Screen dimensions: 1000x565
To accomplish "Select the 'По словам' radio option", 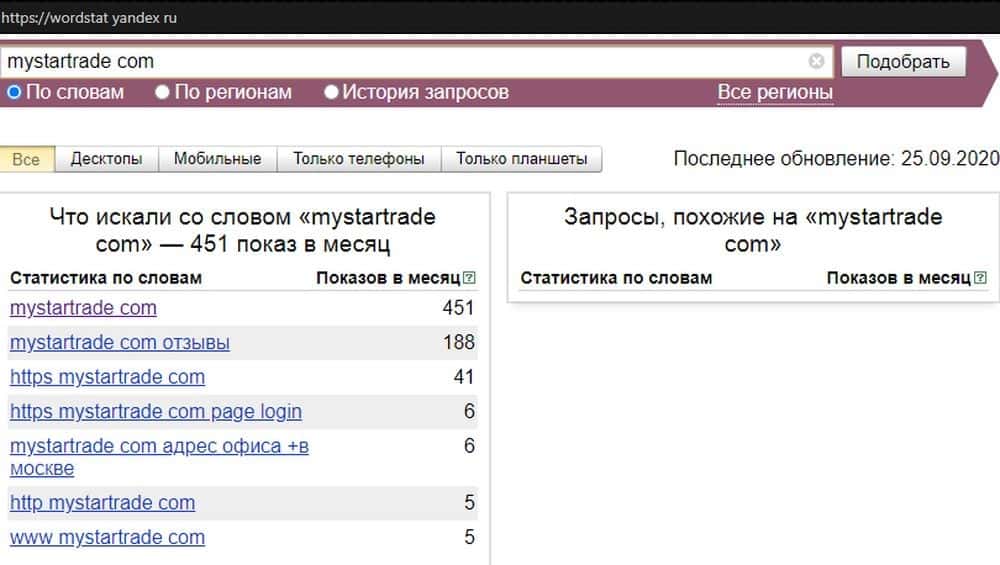I will [x=14, y=92].
